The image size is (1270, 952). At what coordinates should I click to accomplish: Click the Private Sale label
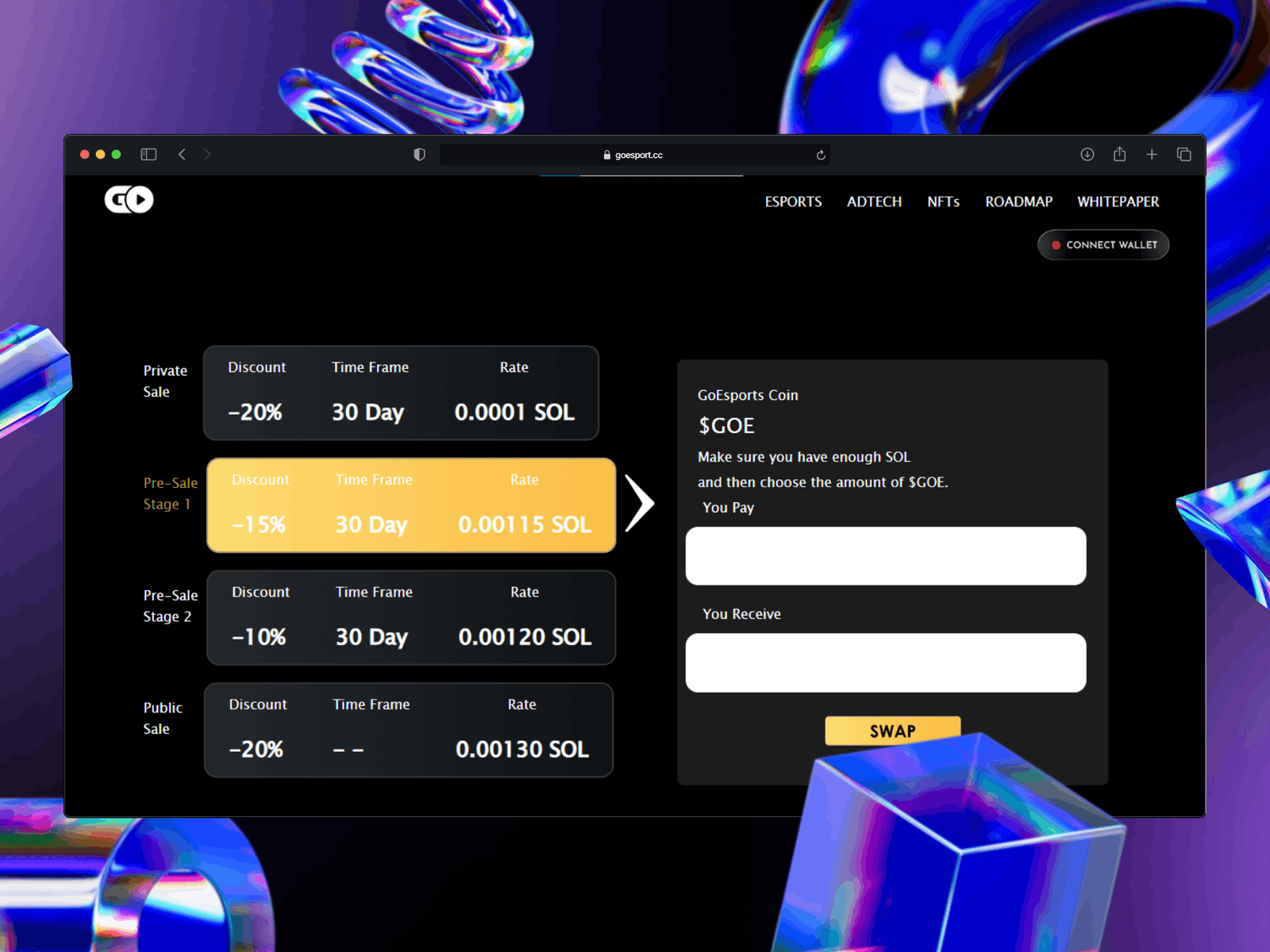(165, 381)
